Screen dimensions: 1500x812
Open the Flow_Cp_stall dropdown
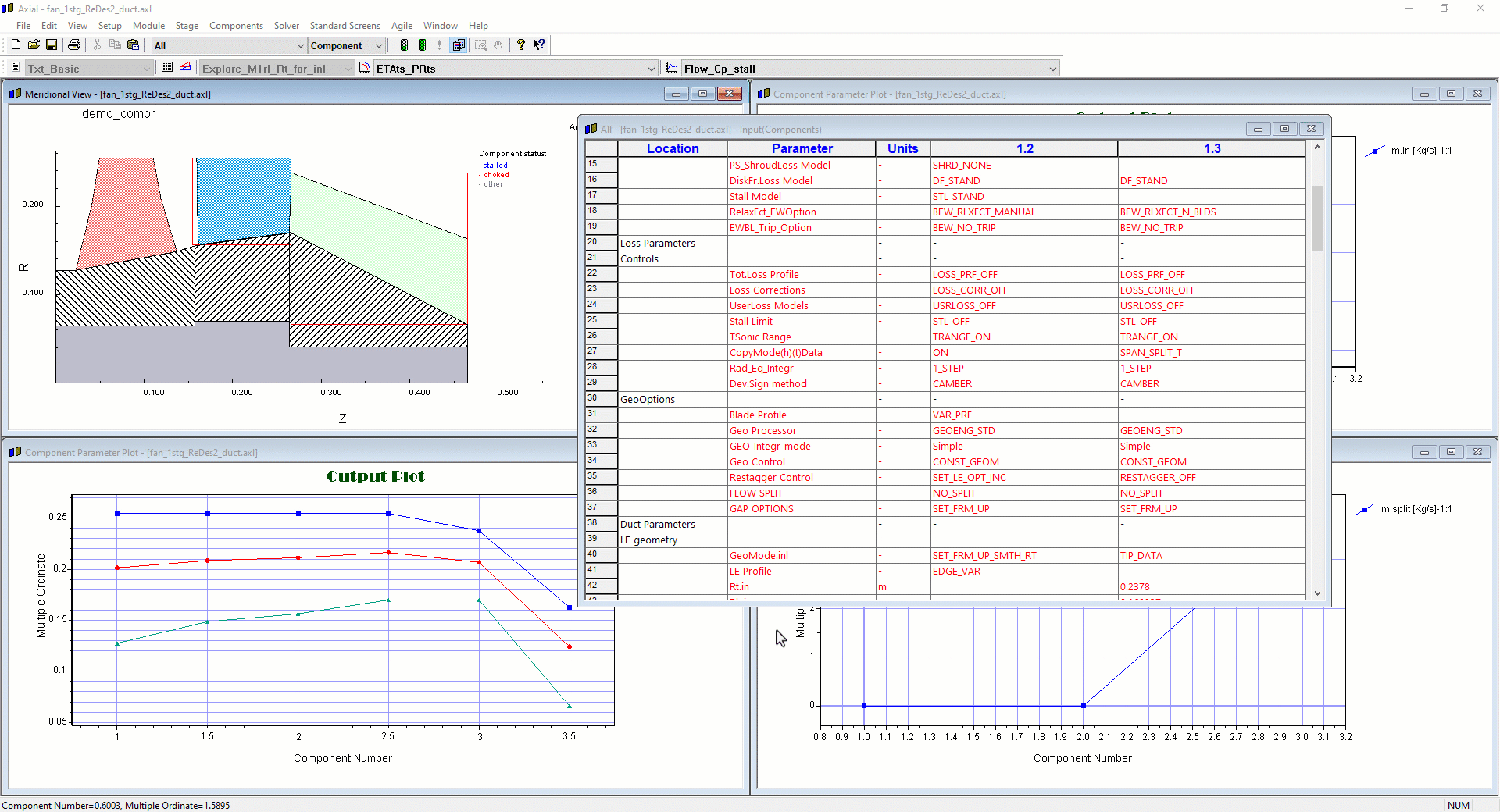pyautogui.click(x=1052, y=69)
